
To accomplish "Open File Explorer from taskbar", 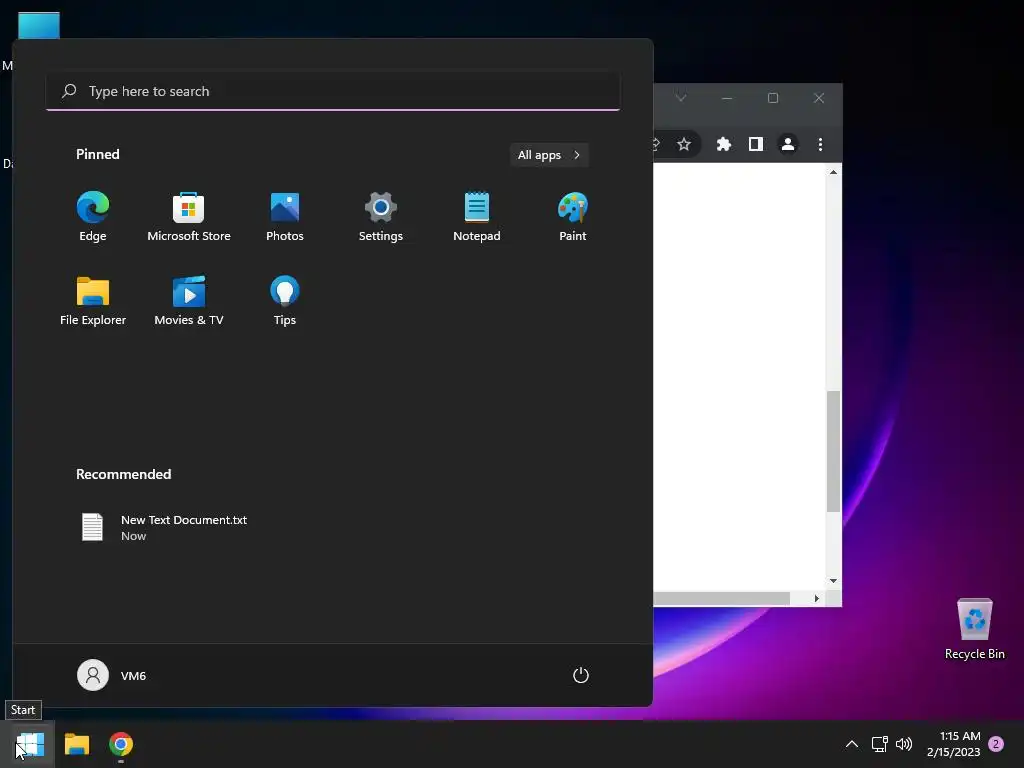I will tap(77, 744).
